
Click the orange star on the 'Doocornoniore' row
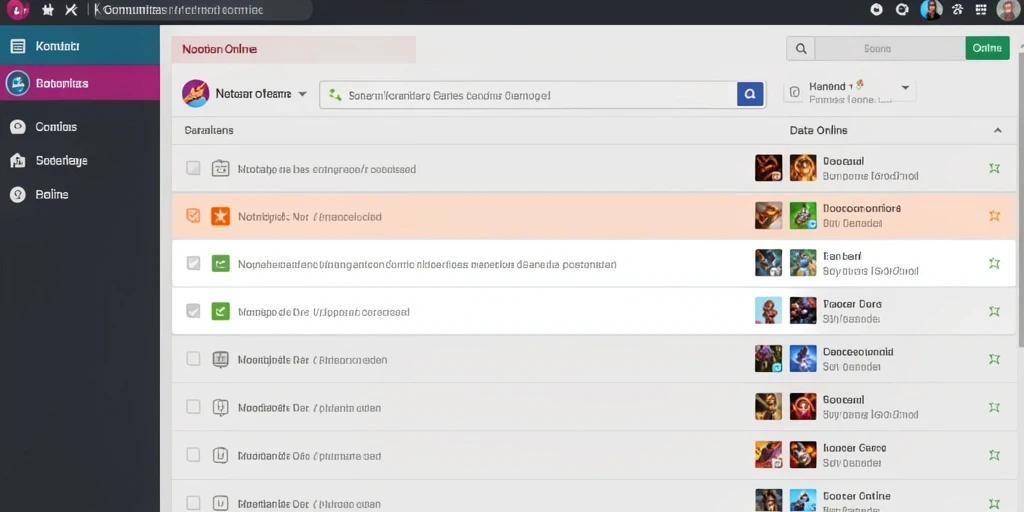point(994,216)
